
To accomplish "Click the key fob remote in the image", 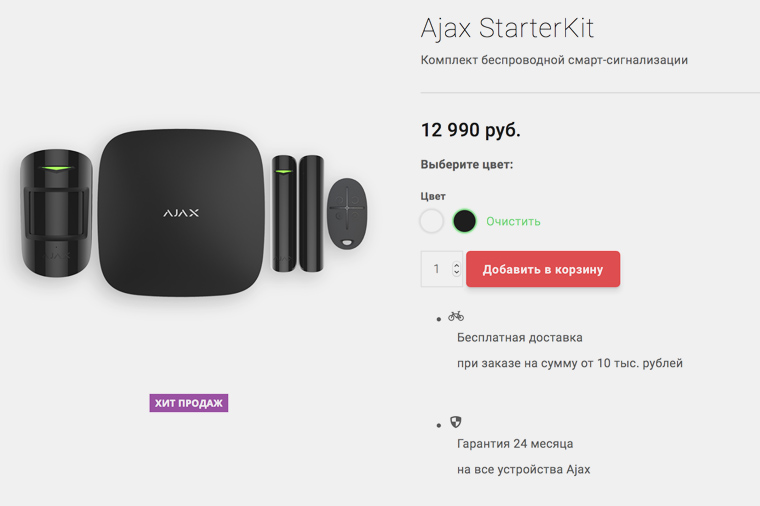I will pos(348,211).
